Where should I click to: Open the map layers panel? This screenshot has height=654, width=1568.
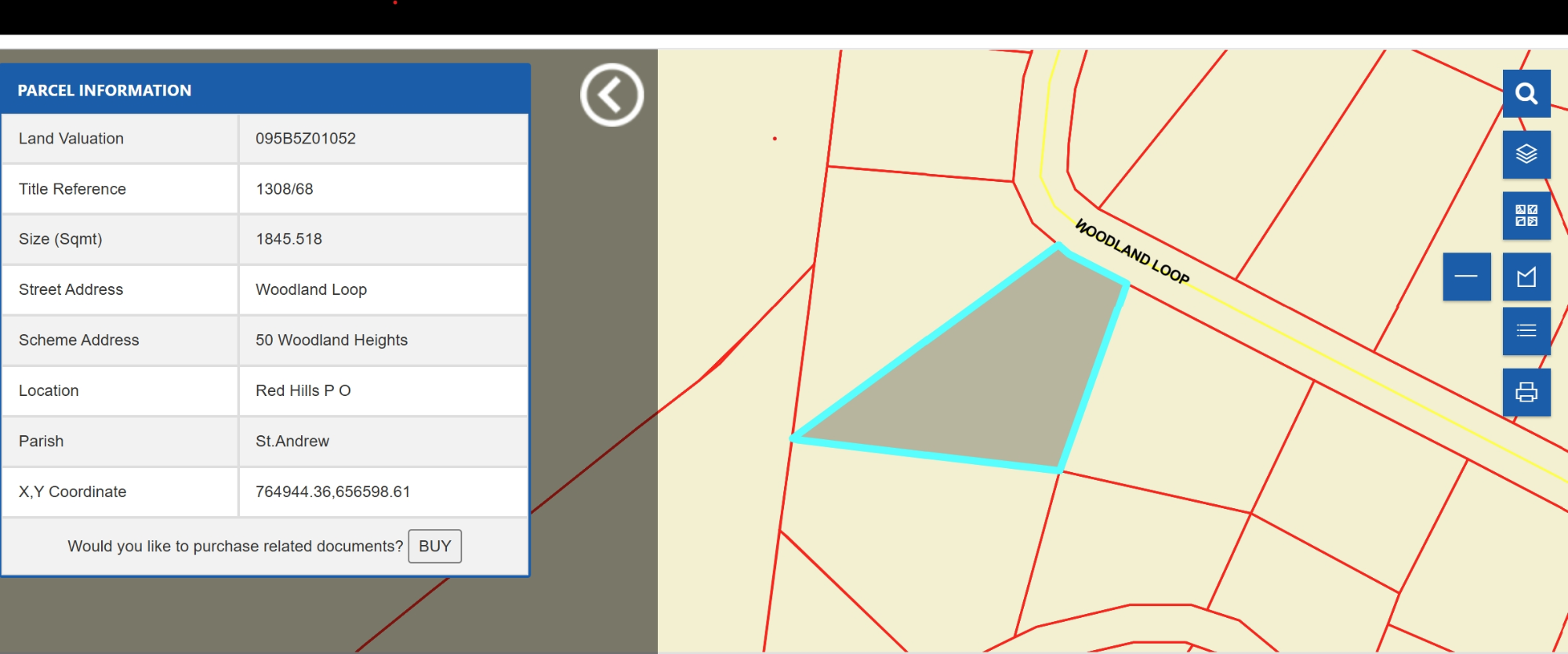[1526, 154]
